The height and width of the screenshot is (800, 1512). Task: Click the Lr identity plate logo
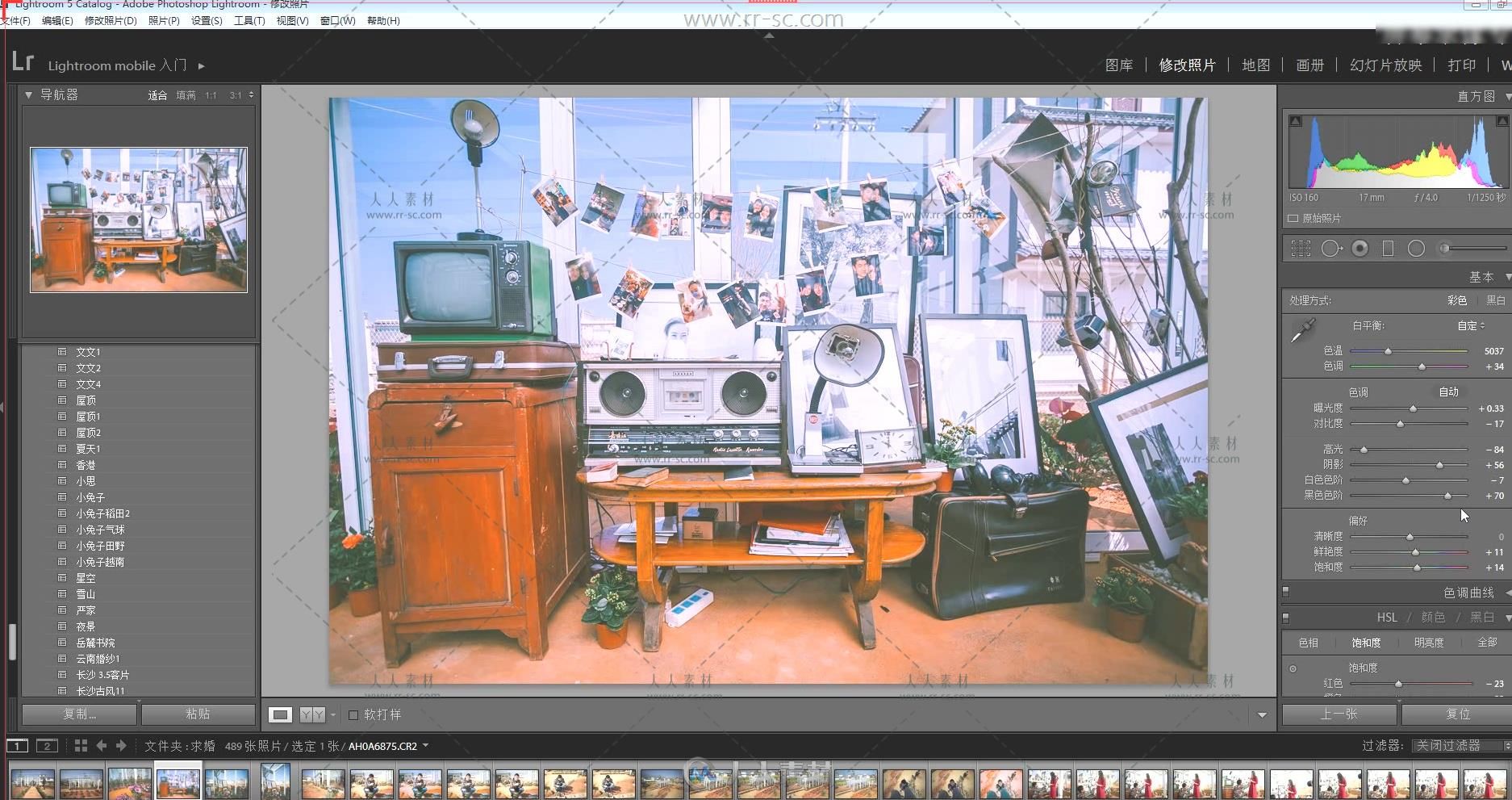23,61
